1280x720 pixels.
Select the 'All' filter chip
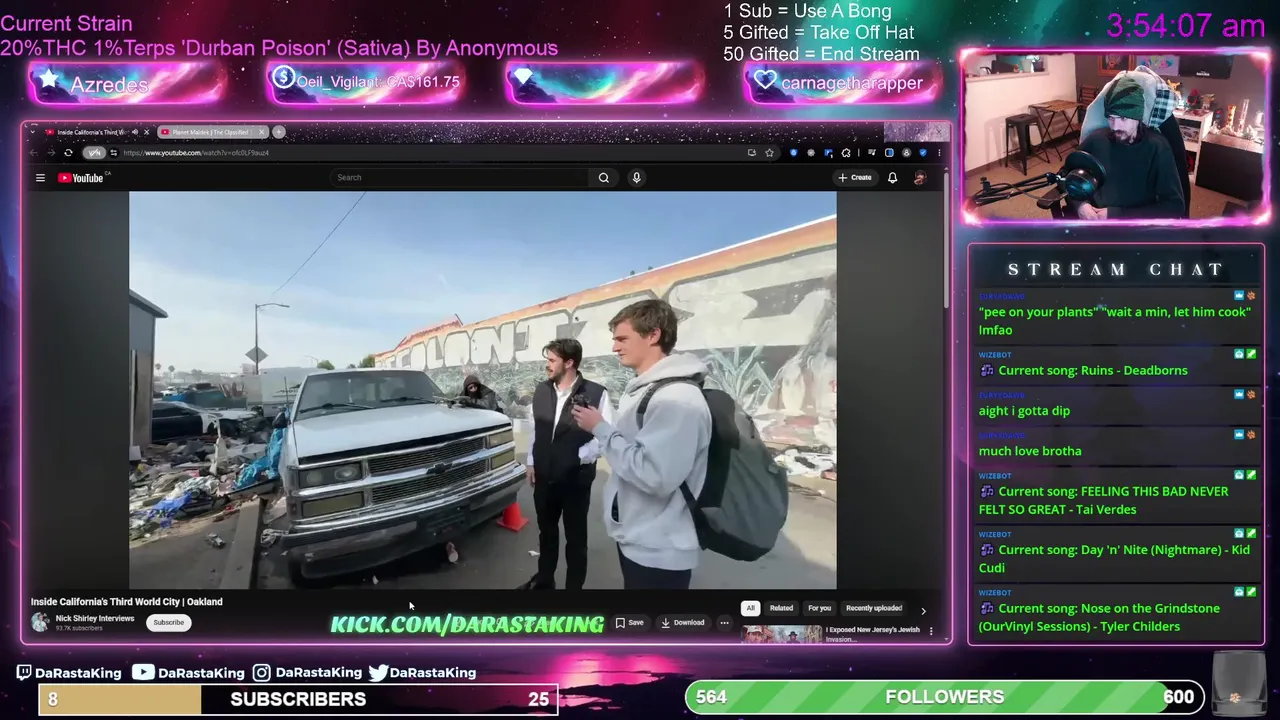750,608
